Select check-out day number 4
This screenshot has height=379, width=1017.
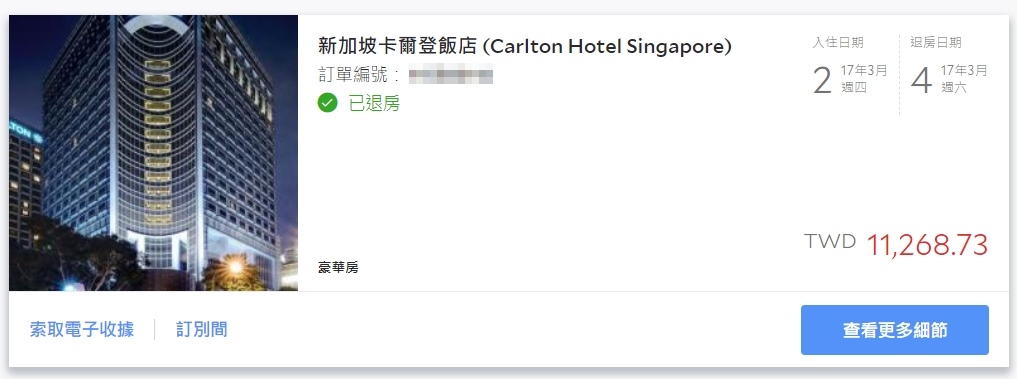click(x=921, y=81)
